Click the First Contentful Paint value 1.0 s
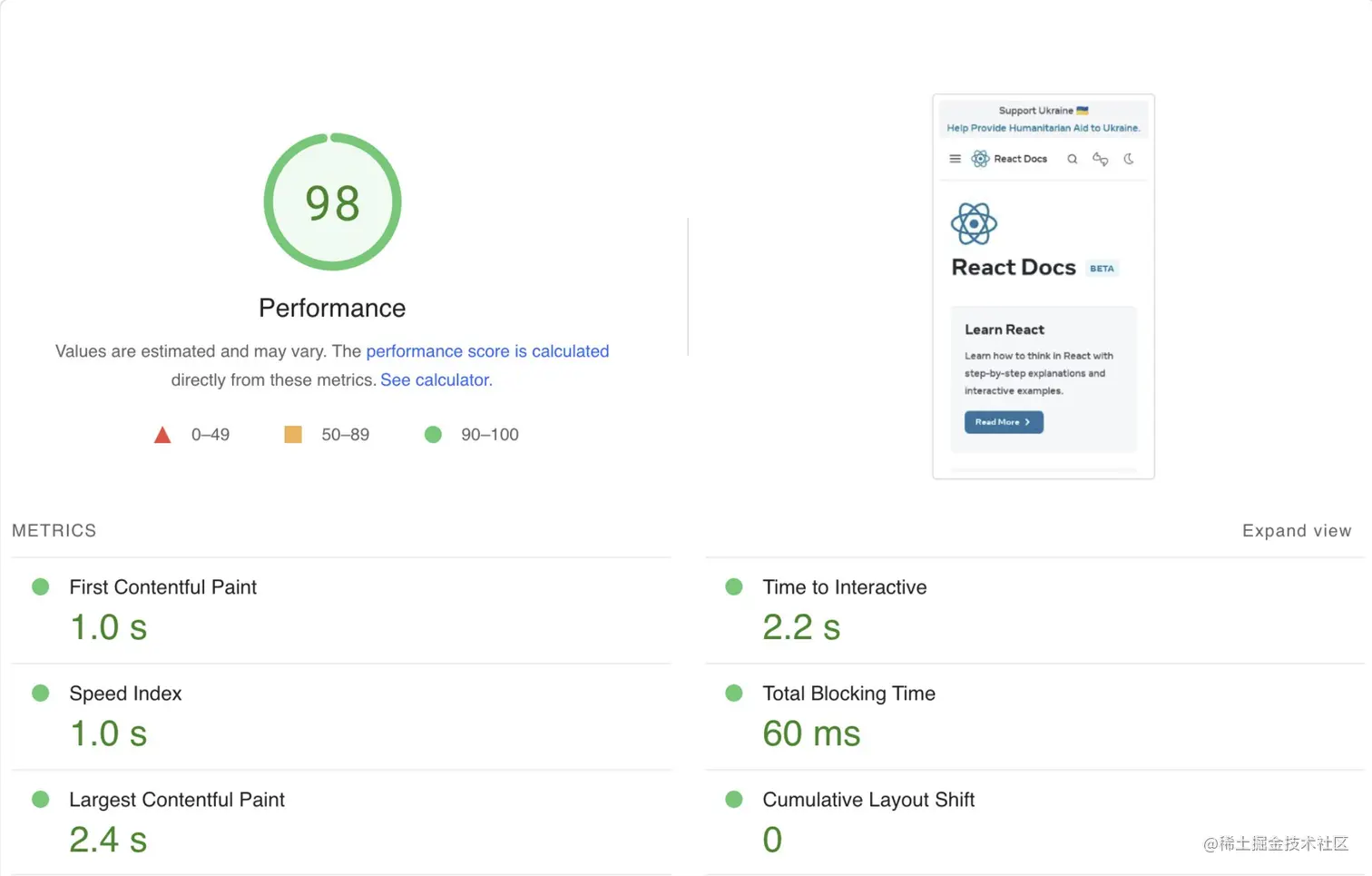Image resolution: width=1372 pixels, height=876 pixels. tap(109, 628)
